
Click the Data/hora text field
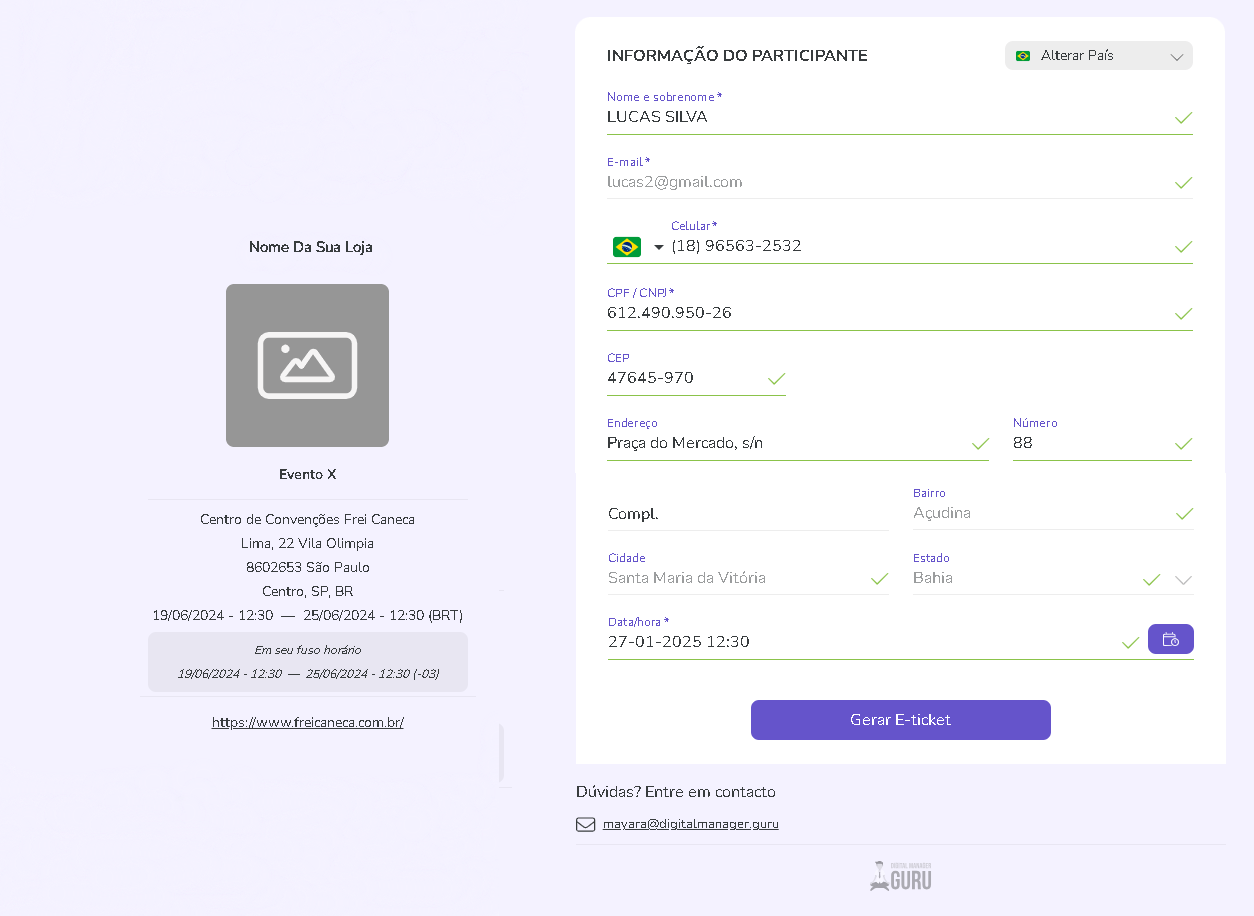pos(860,642)
